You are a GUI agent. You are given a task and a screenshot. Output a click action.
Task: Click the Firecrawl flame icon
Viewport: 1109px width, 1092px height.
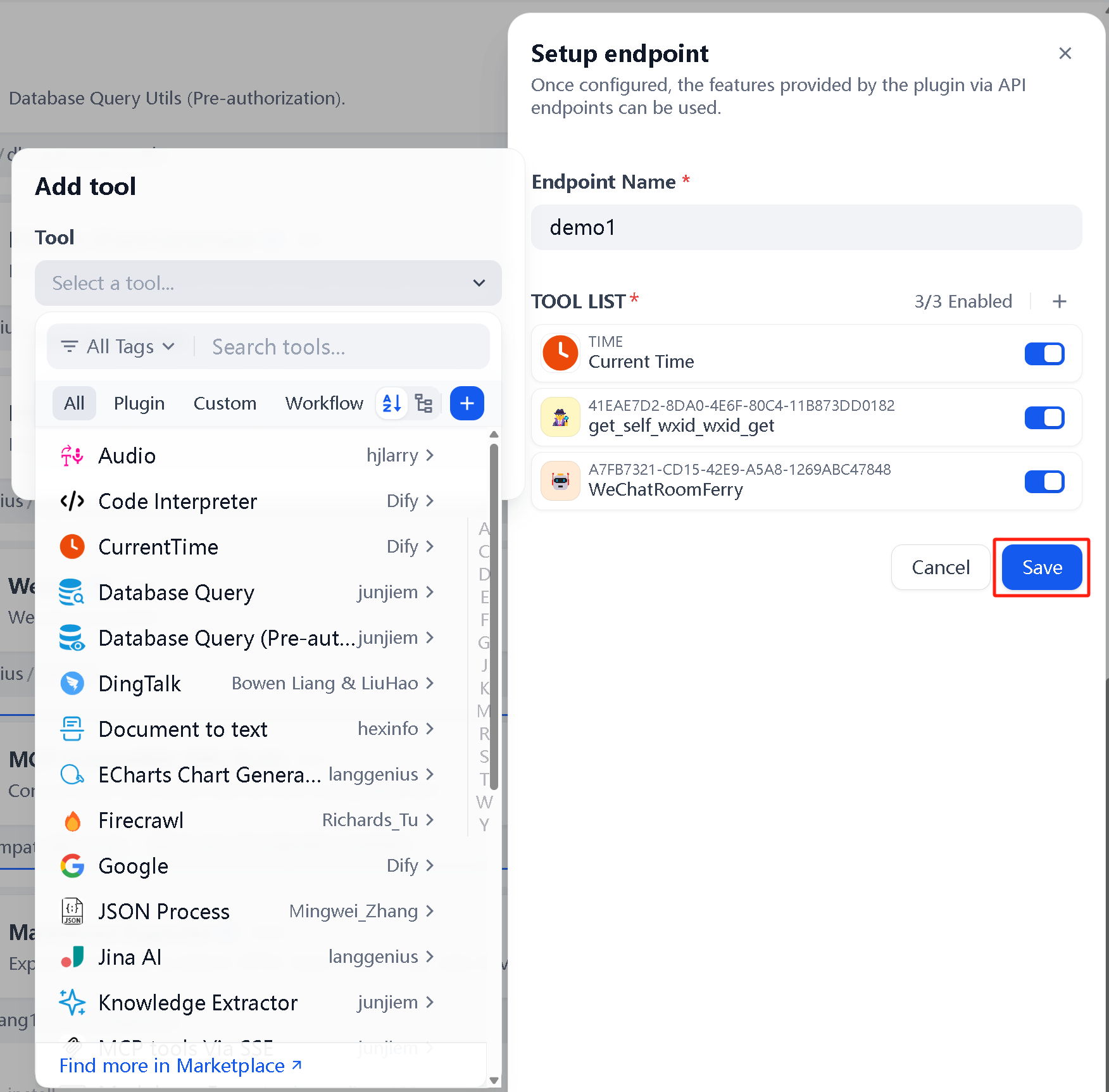coord(72,820)
